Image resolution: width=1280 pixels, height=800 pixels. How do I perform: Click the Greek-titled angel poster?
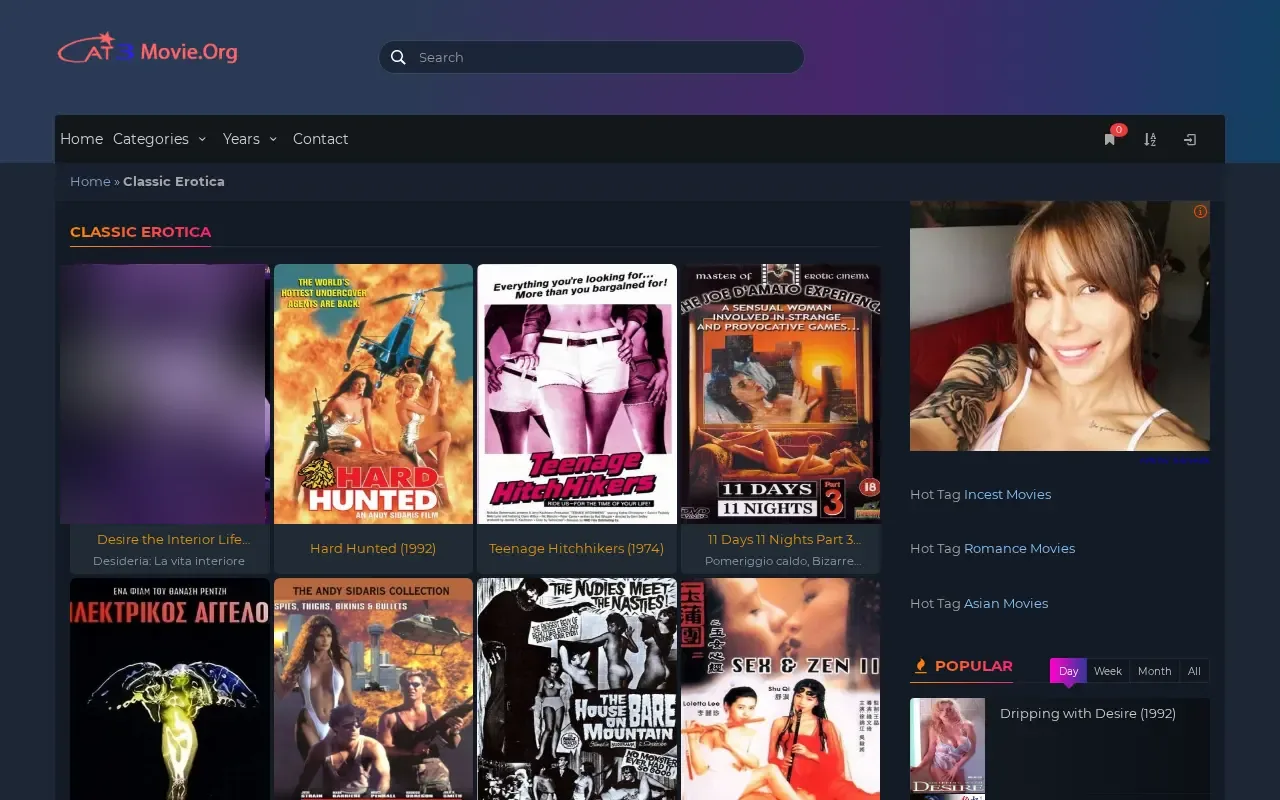(x=170, y=689)
